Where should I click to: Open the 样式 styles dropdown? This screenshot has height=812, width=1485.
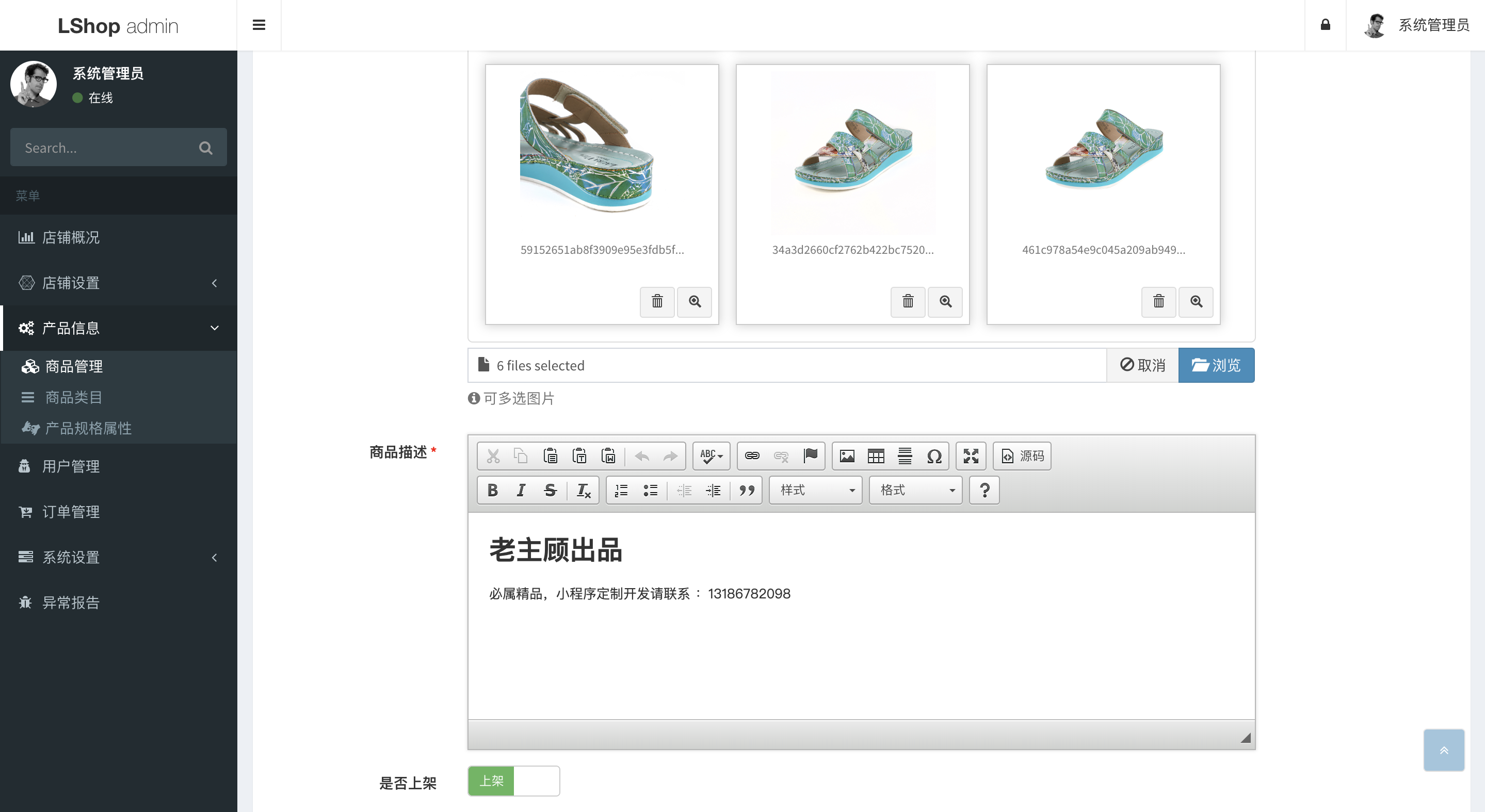pyautogui.click(x=815, y=491)
